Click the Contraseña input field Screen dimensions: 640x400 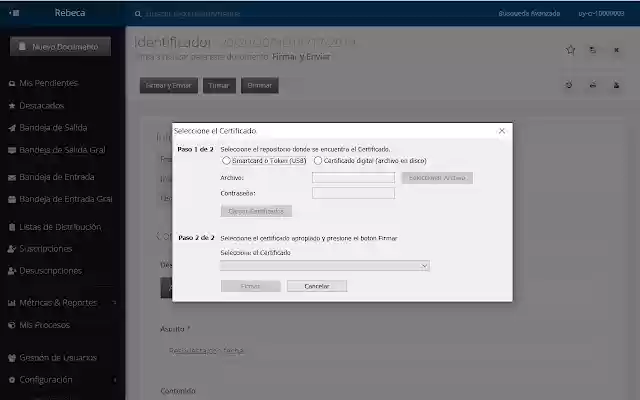[x=353, y=193]
